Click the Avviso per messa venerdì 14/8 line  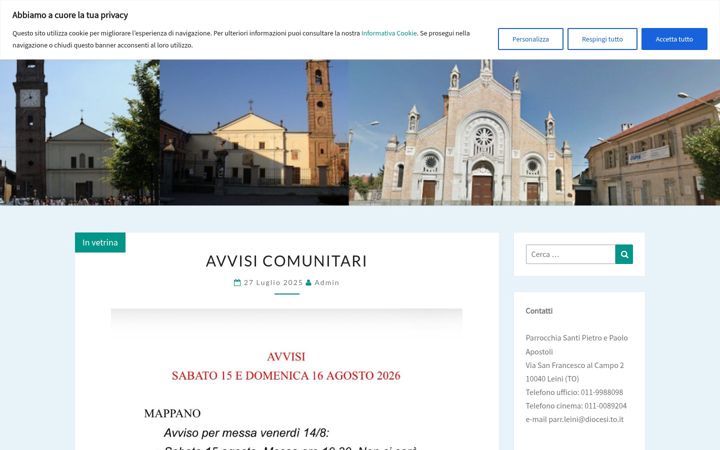click(x=247, y=433)
